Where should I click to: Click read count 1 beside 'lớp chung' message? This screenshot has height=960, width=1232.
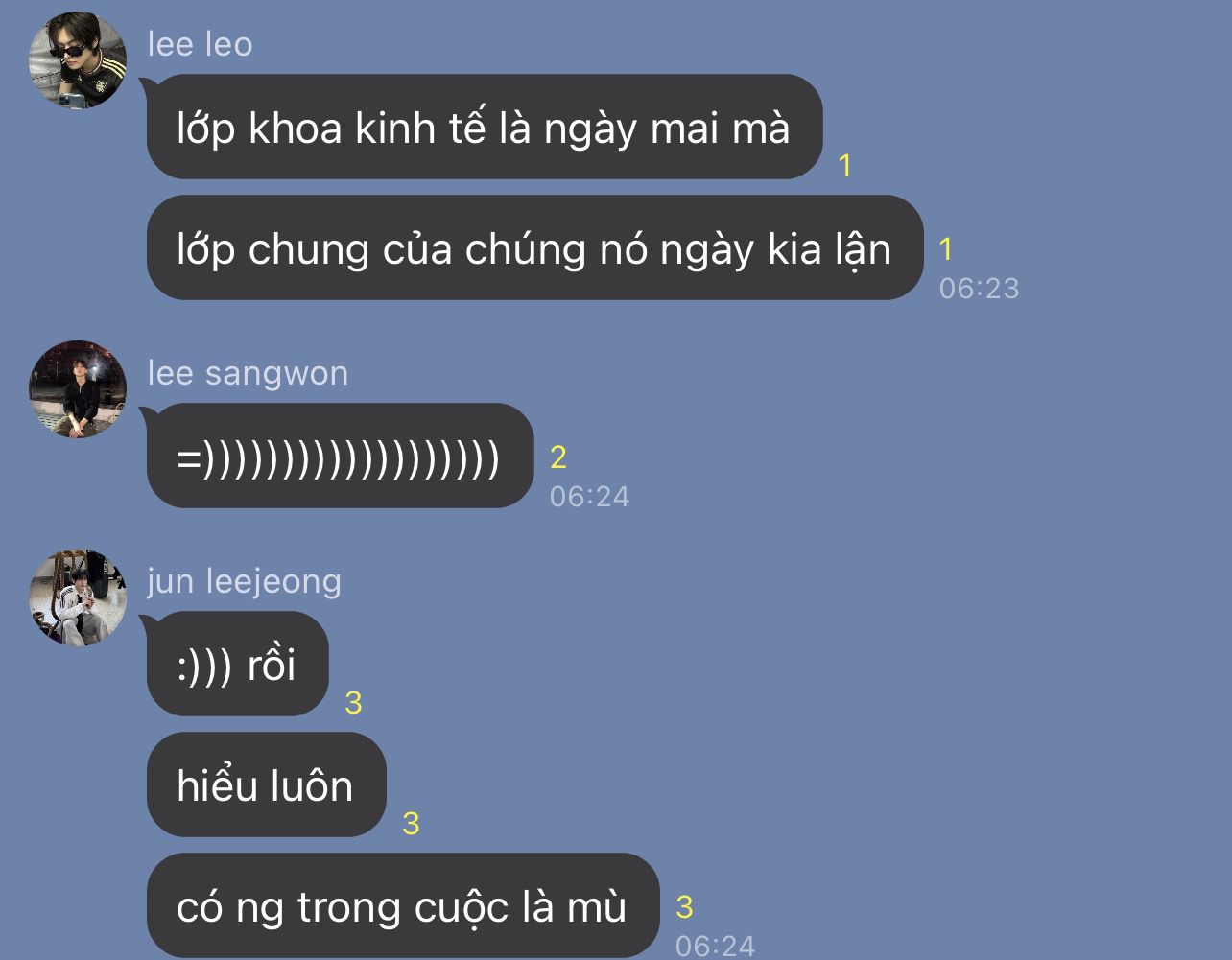946,249
